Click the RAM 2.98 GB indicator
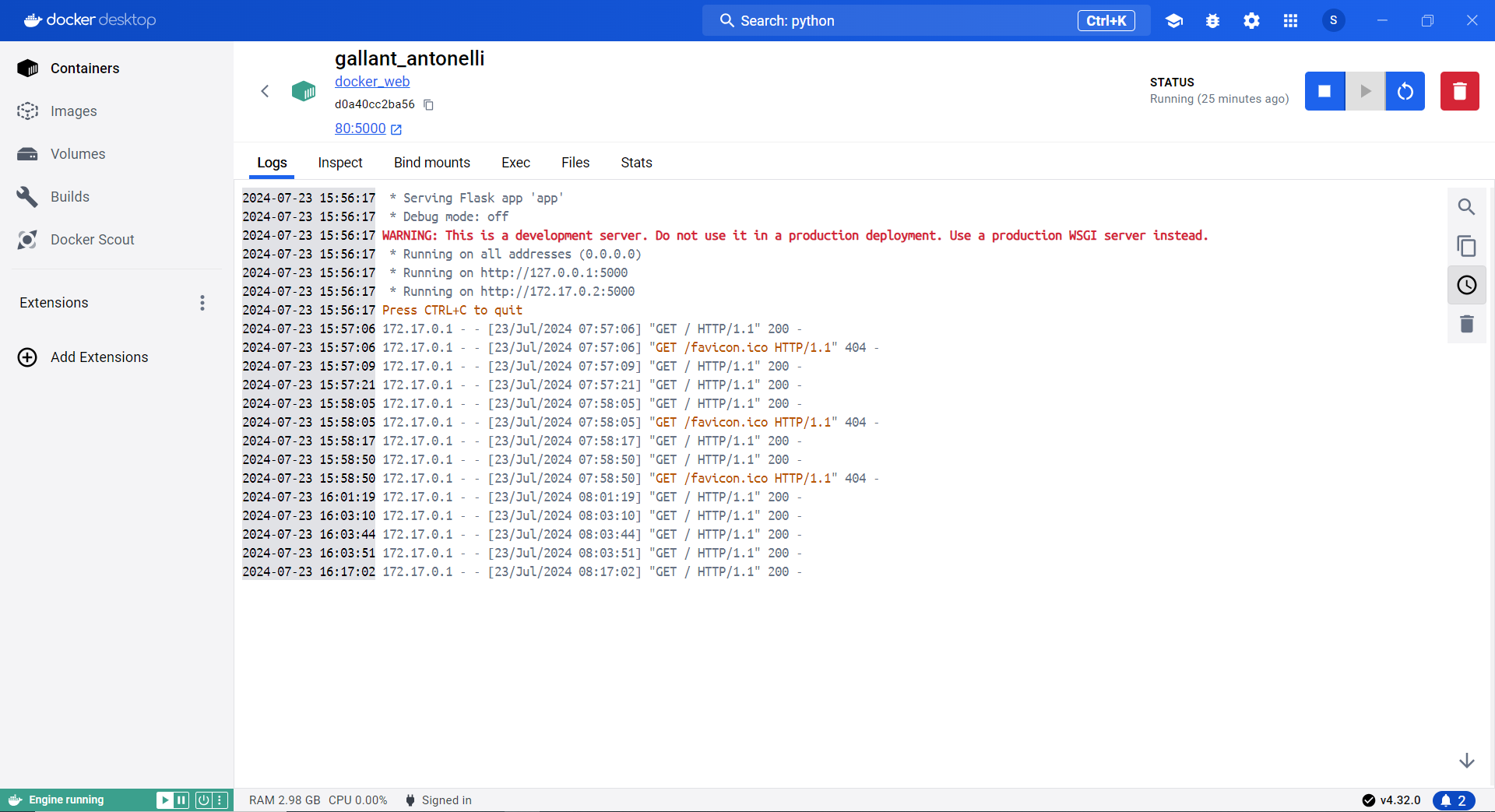This screenshot has height=812, width=1495. coord(285,800)
